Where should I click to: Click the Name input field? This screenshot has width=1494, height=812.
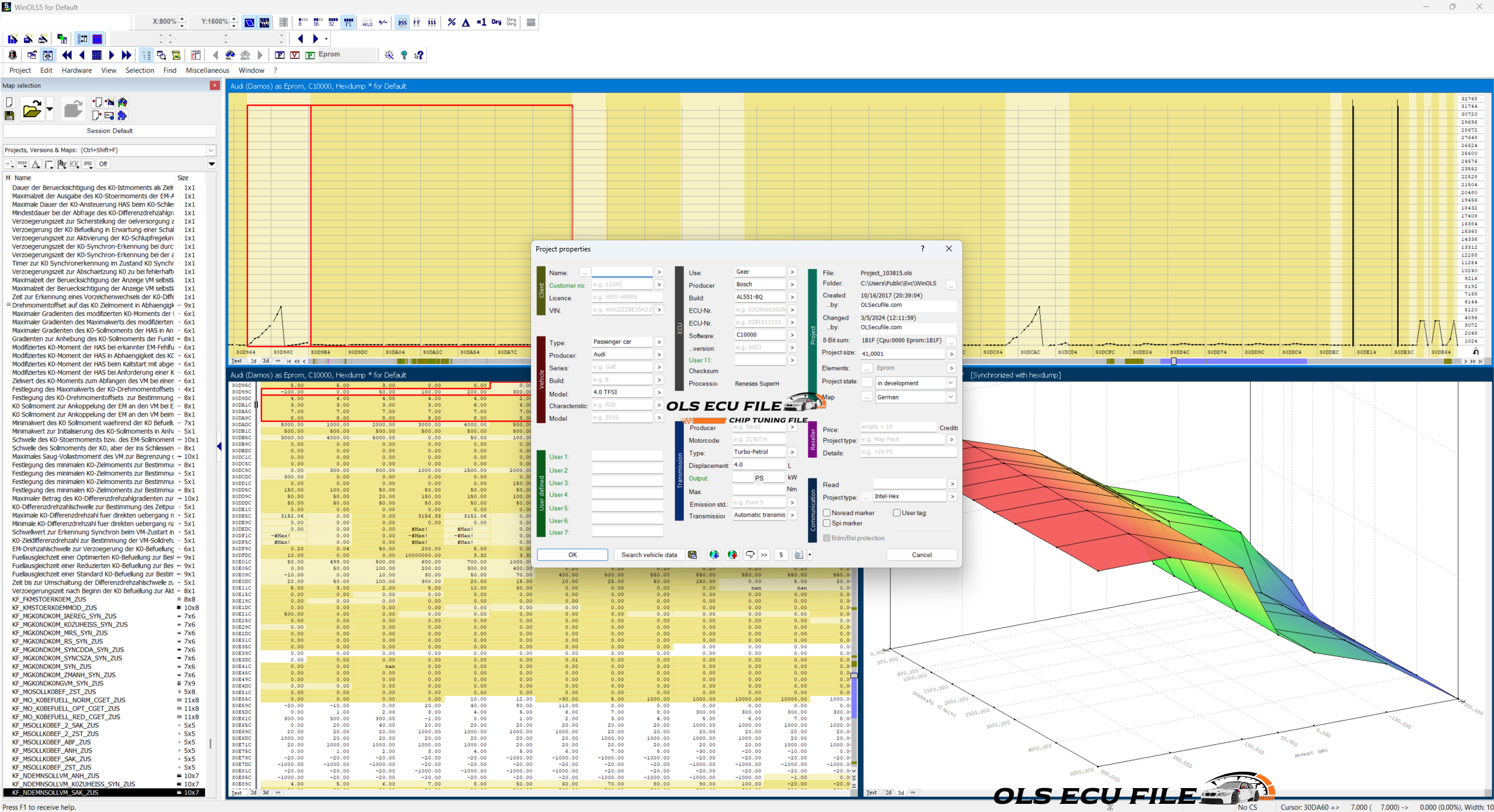(622, 272)
